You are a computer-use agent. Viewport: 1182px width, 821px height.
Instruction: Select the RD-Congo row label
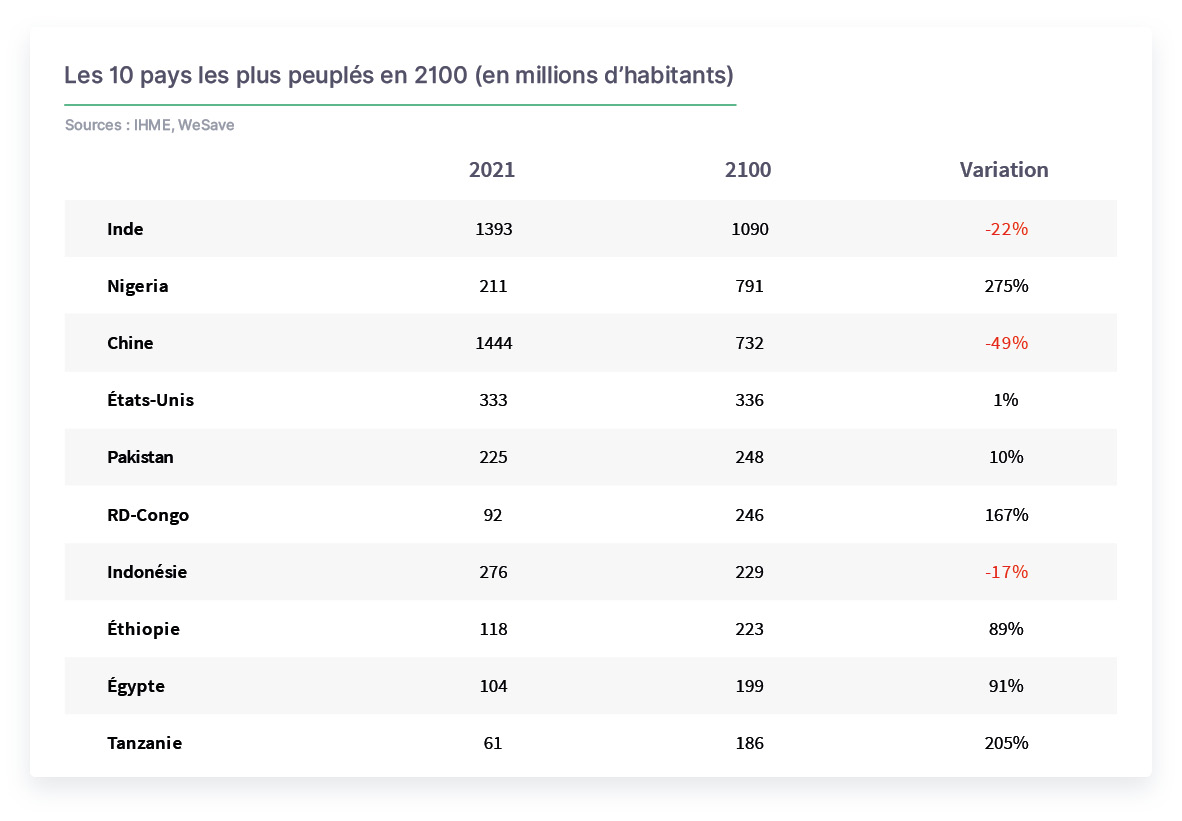coord(149,516)
